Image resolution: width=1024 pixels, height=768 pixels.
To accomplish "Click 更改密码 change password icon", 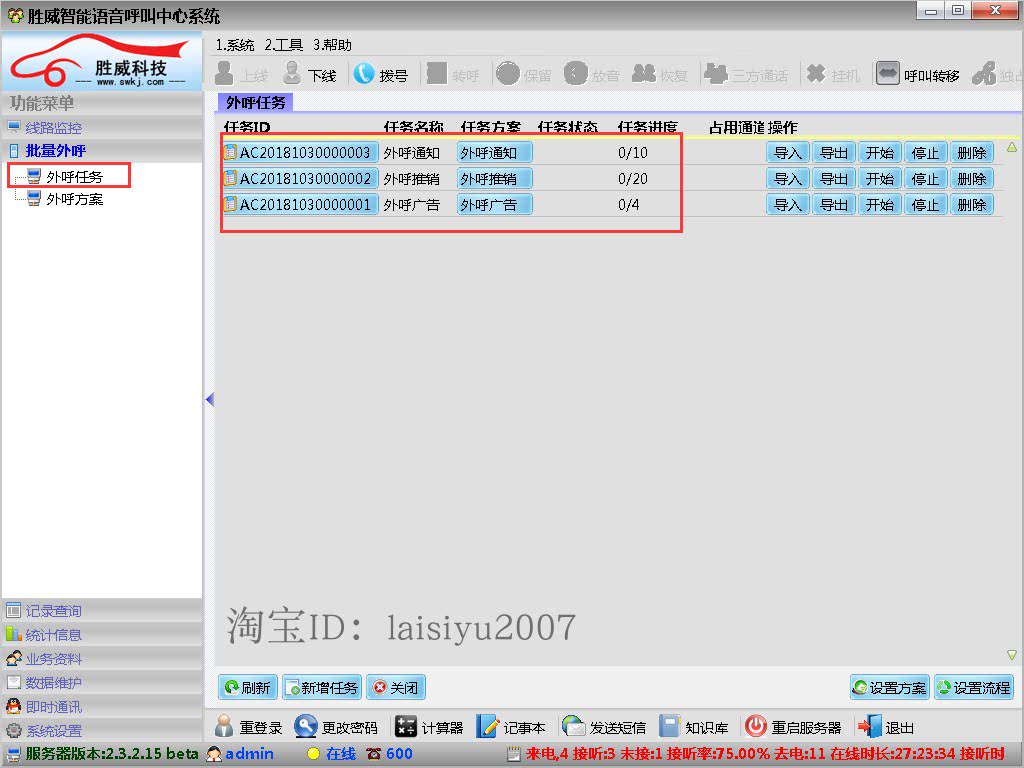I will click(306, 727).
